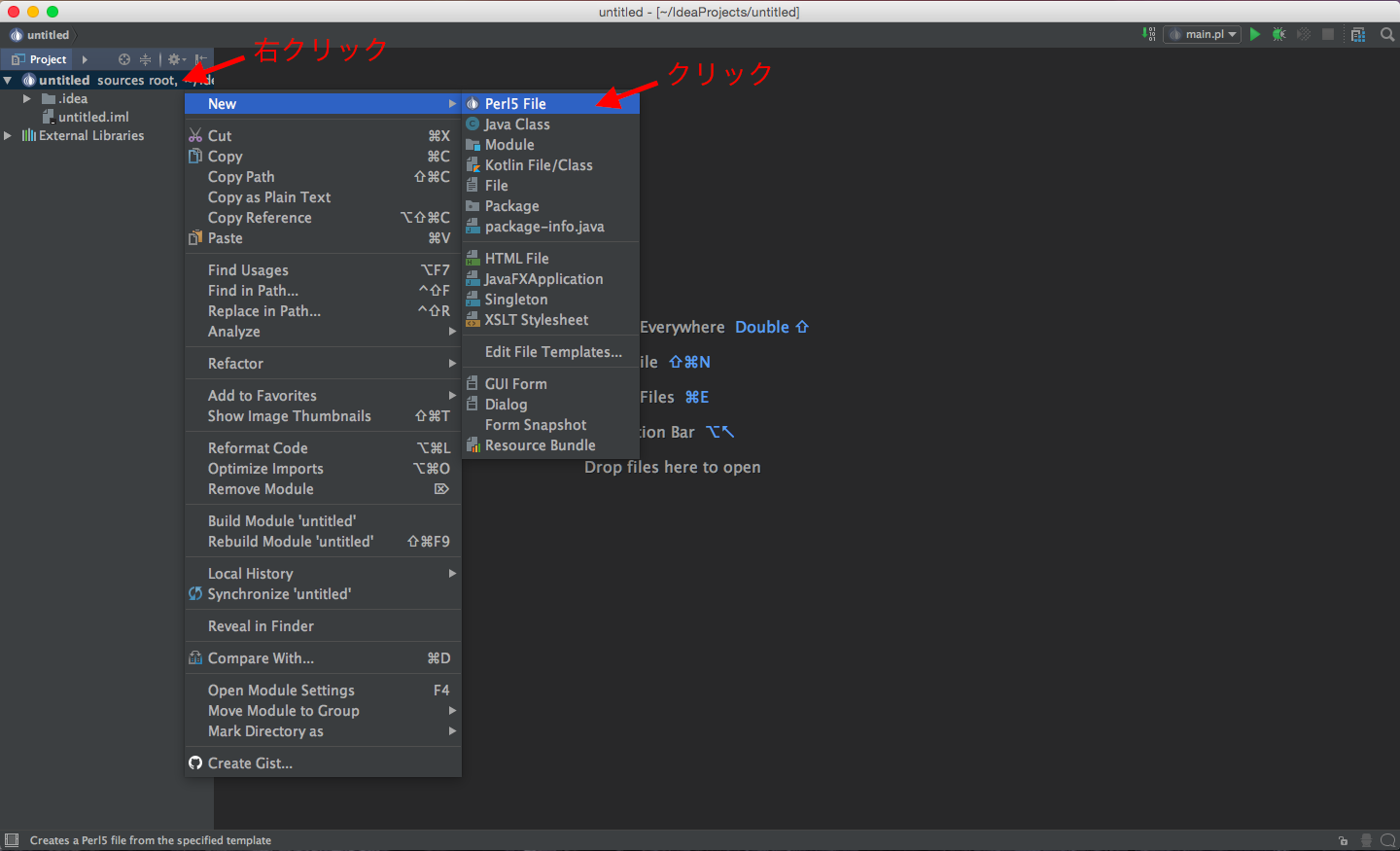Expand the .idea folder arrow
1400x851 pixels.
27,99
